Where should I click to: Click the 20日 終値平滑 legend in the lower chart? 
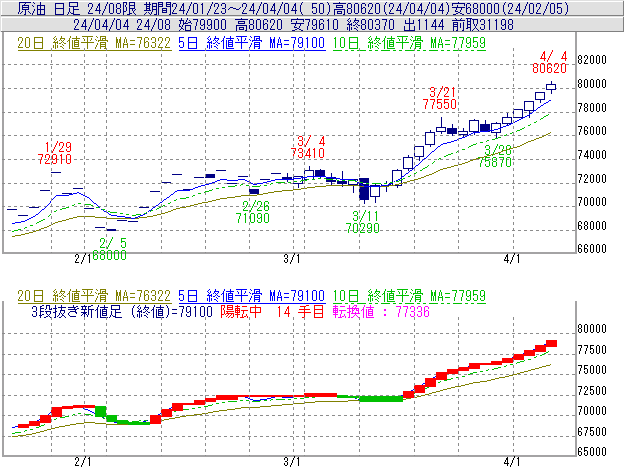click(94, 296)
